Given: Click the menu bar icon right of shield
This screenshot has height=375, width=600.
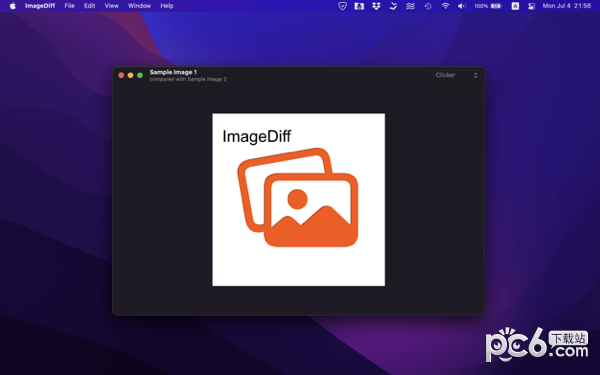Looking at the screenshot, I should (x=359, y=6).
